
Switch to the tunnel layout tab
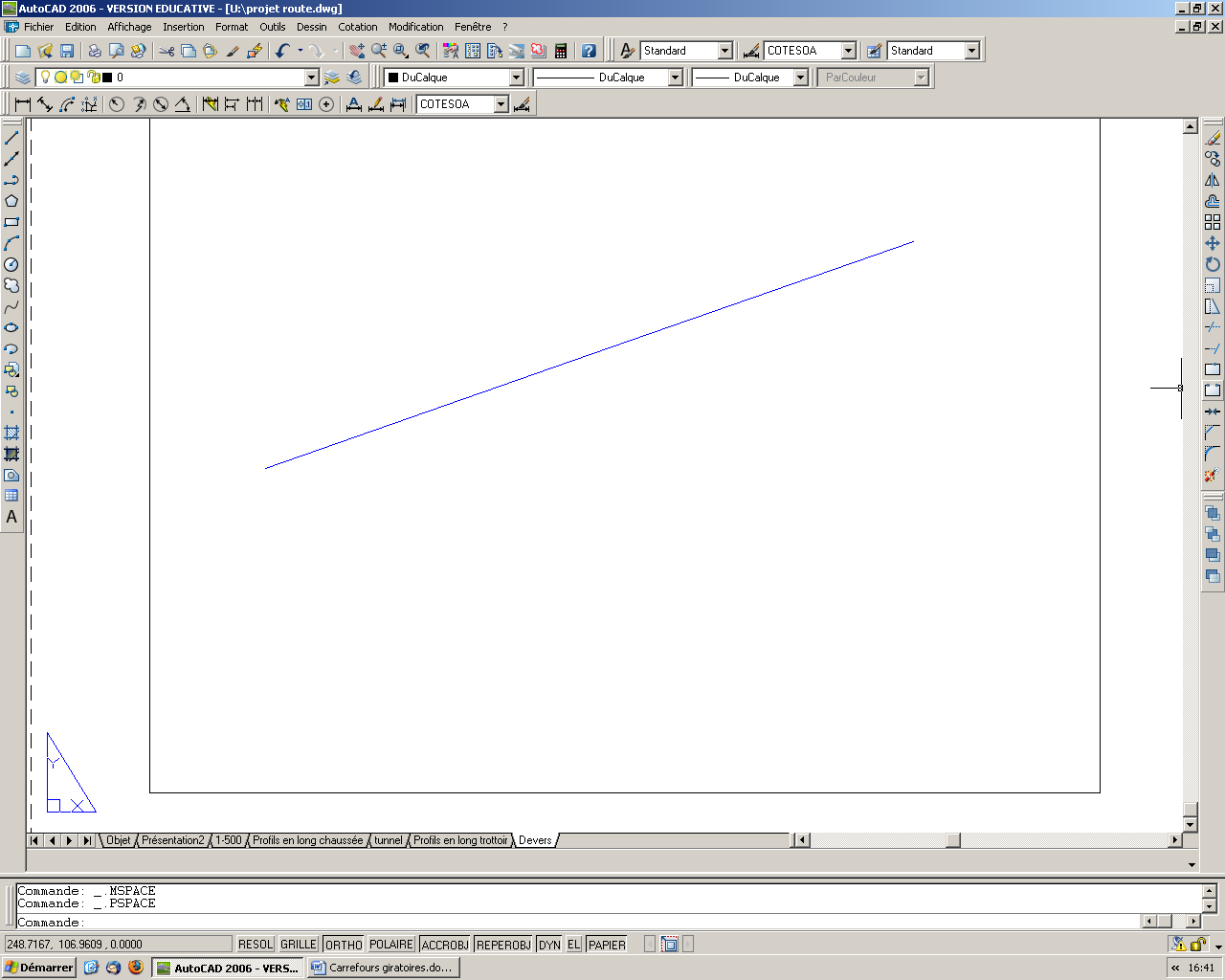[x=389, y=840]
